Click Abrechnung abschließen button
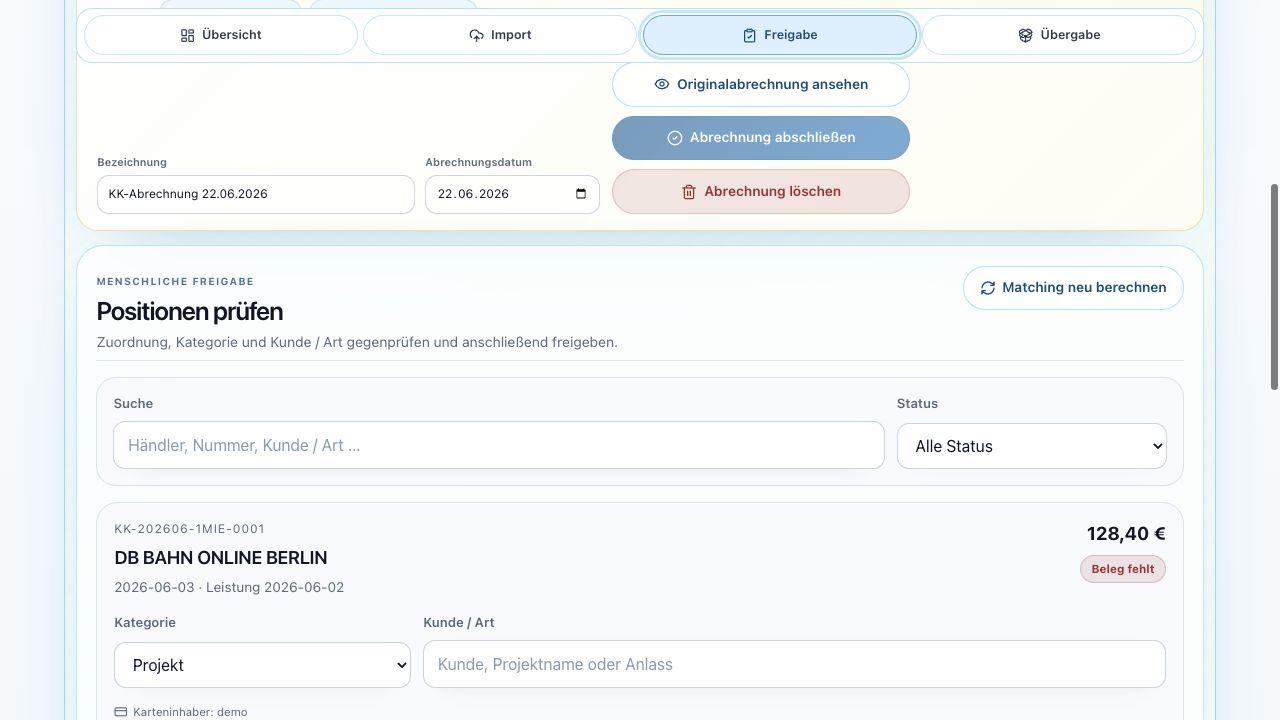 pyautogui.click(x=761, y=138)
